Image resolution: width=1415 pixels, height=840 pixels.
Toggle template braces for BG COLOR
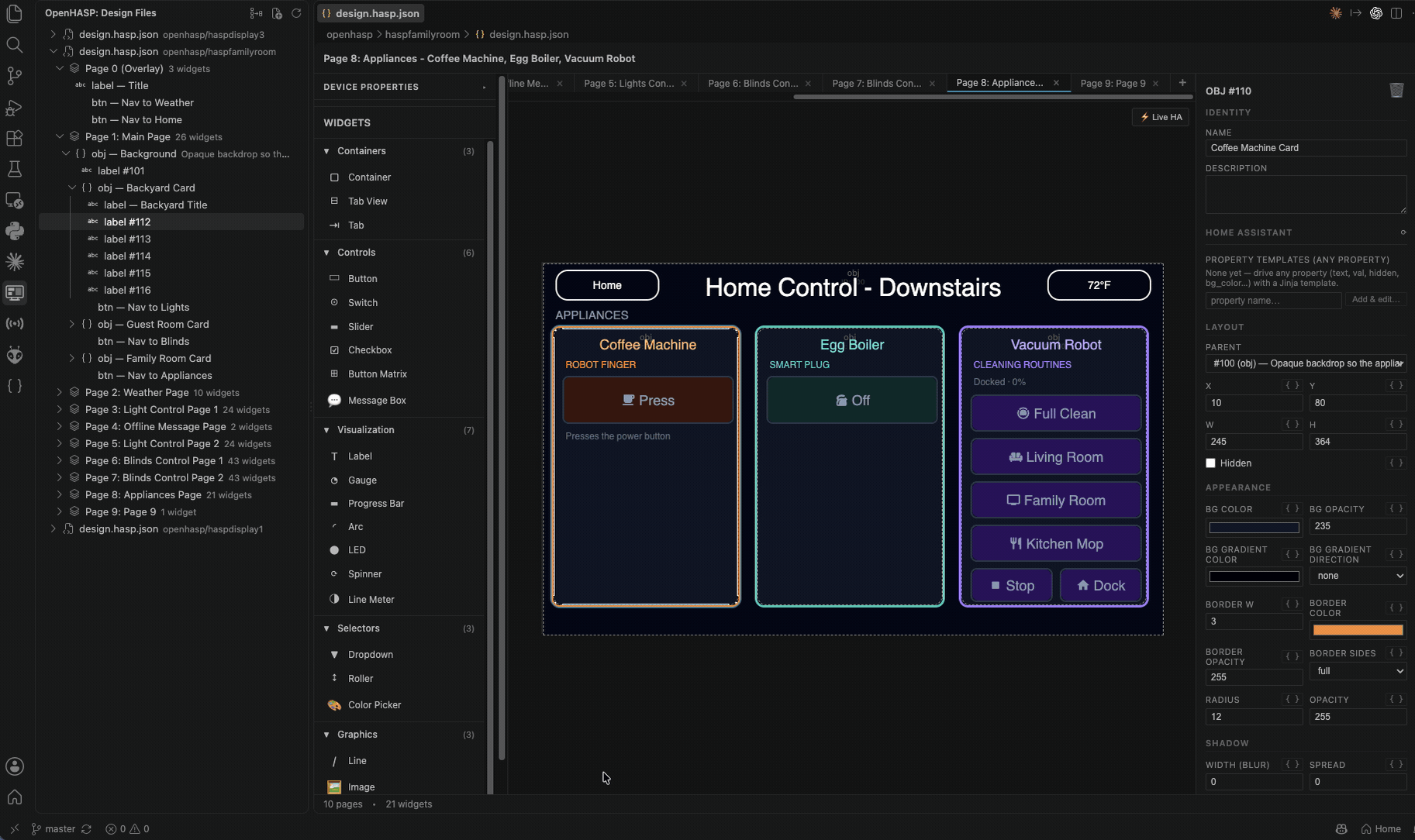pos(1292,508)
